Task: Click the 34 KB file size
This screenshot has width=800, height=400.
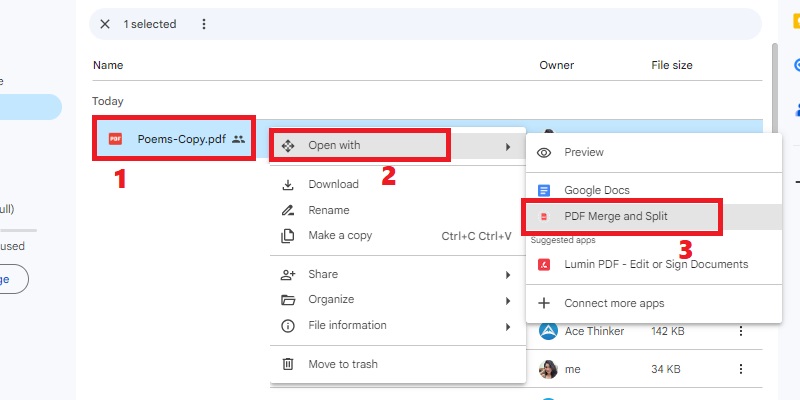Action: [666, 369]
